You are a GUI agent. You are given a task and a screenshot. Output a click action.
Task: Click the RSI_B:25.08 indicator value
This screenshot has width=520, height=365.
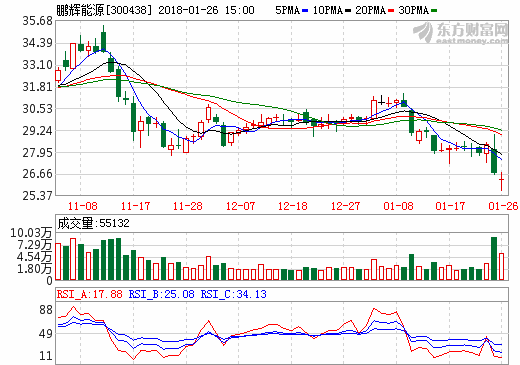pos(162,294)
